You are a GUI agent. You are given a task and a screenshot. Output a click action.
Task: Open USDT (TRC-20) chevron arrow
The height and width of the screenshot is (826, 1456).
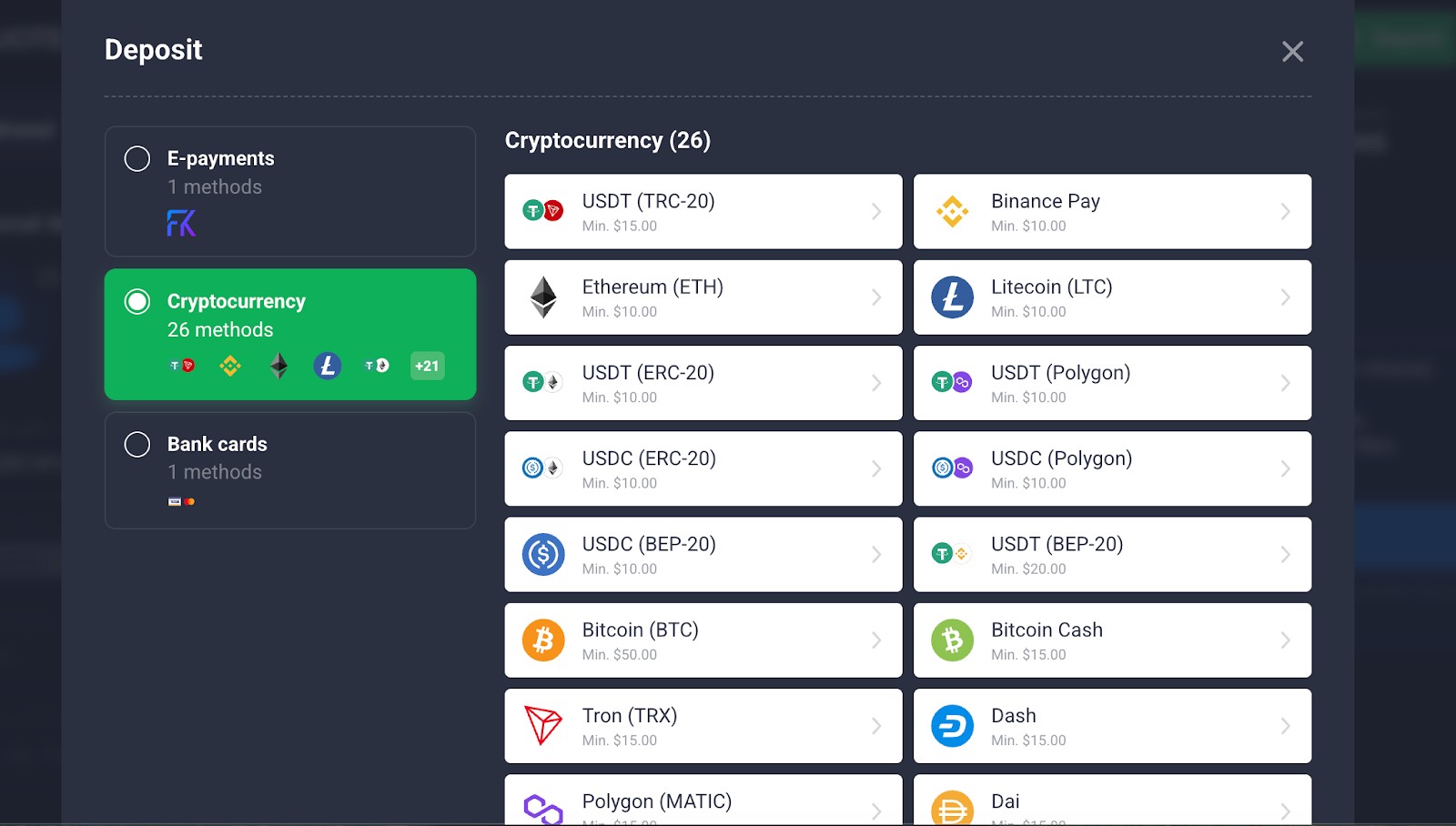(876, 212)
